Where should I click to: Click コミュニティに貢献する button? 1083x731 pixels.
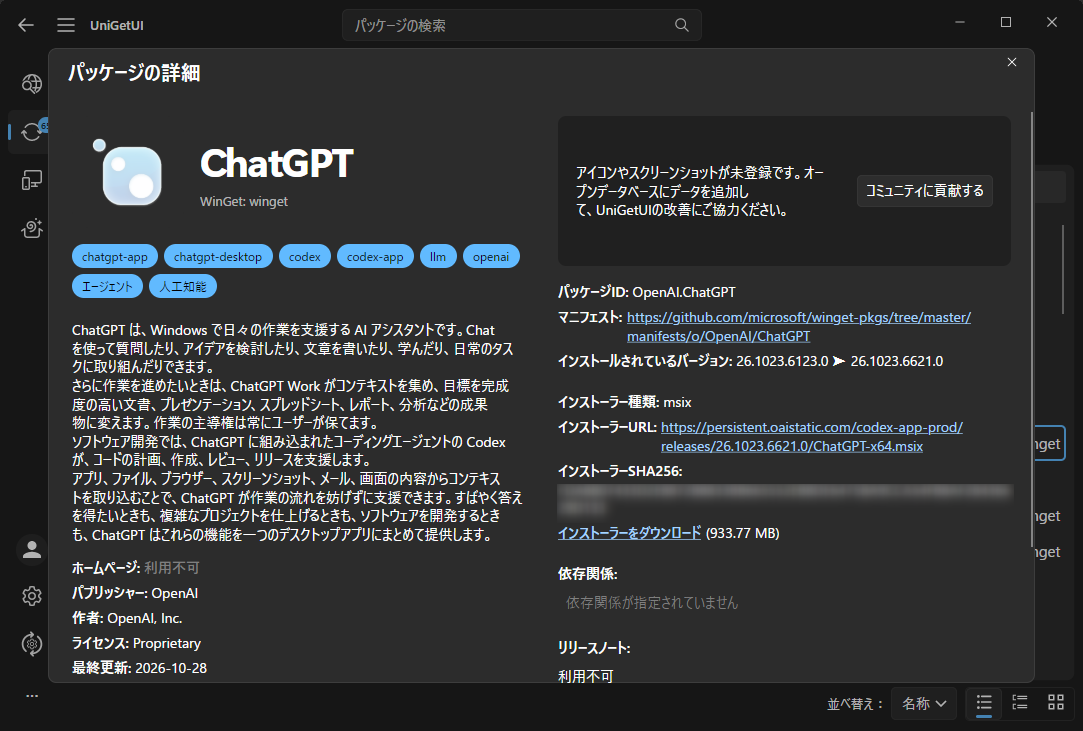coord(925,191)
